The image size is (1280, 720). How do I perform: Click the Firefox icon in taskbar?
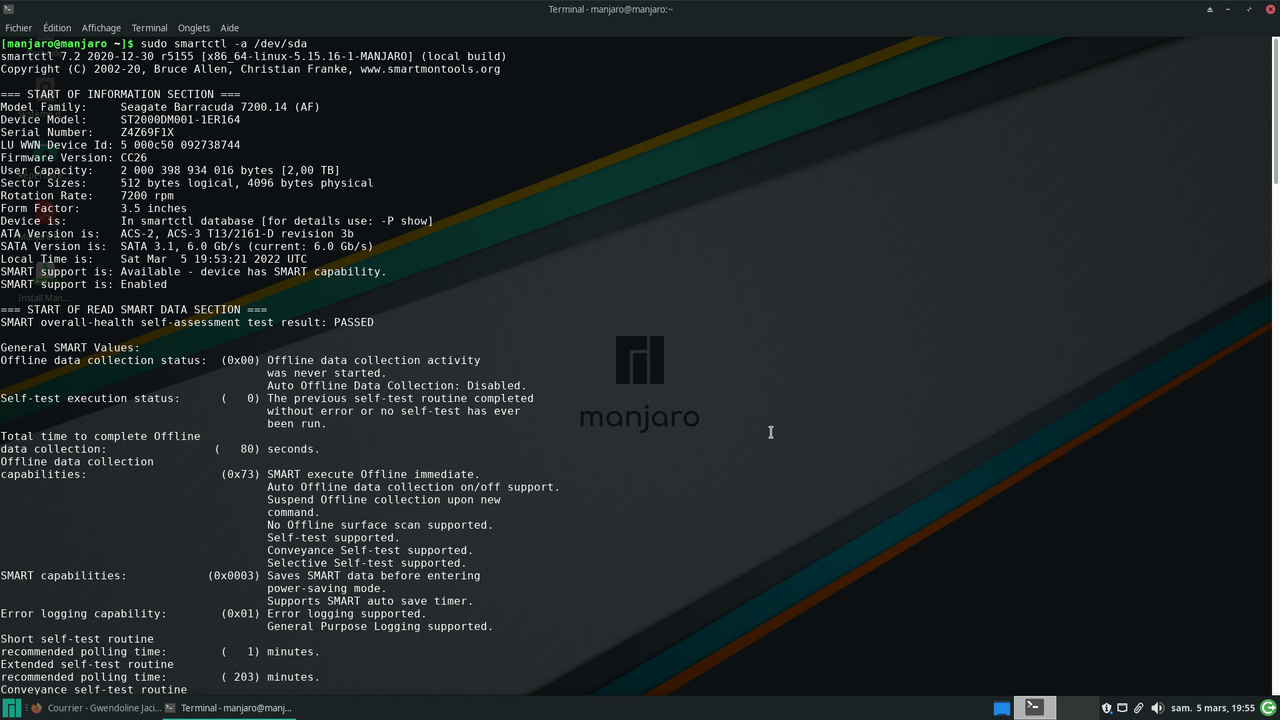37,708
